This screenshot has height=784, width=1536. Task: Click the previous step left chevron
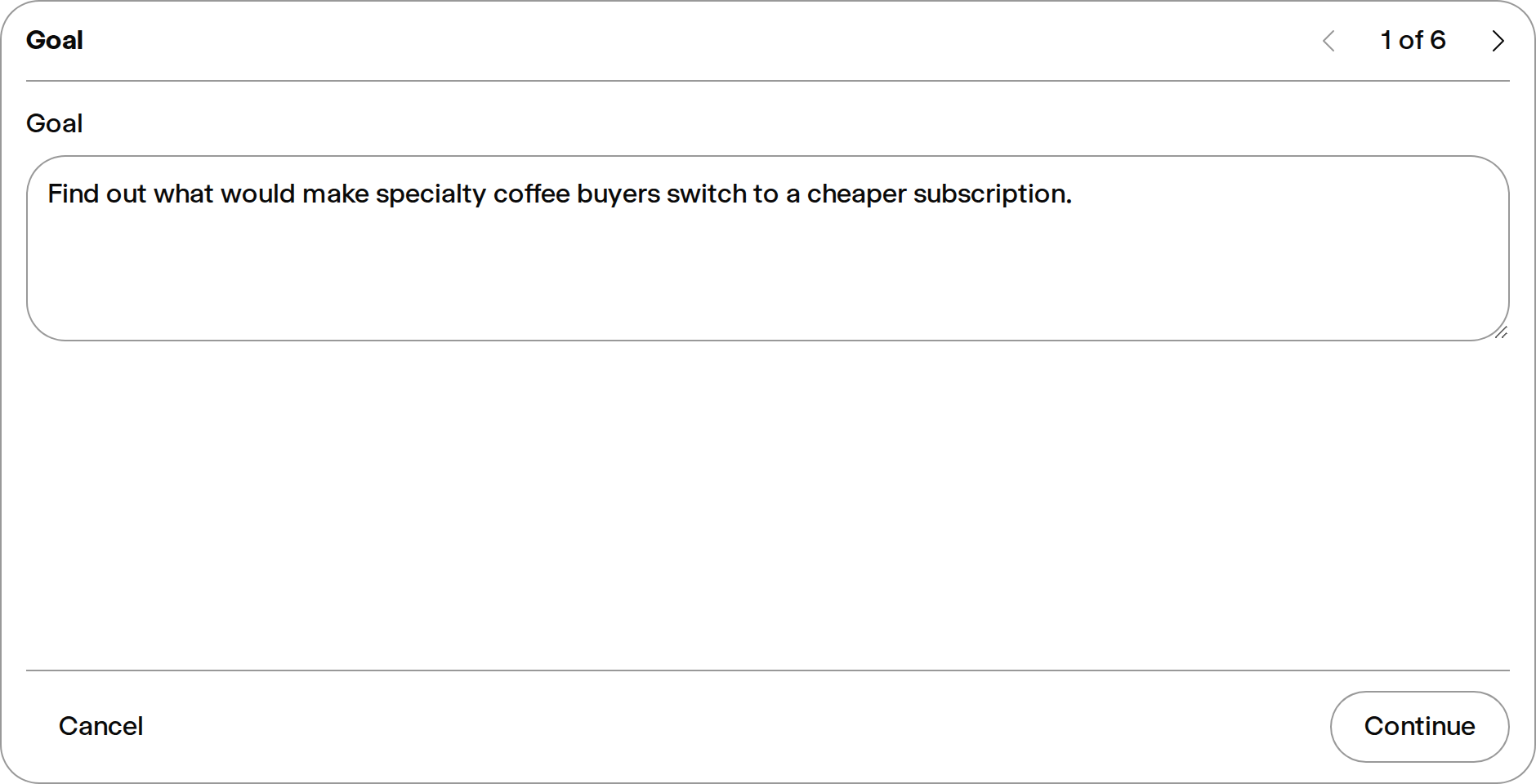point(1329,41)
